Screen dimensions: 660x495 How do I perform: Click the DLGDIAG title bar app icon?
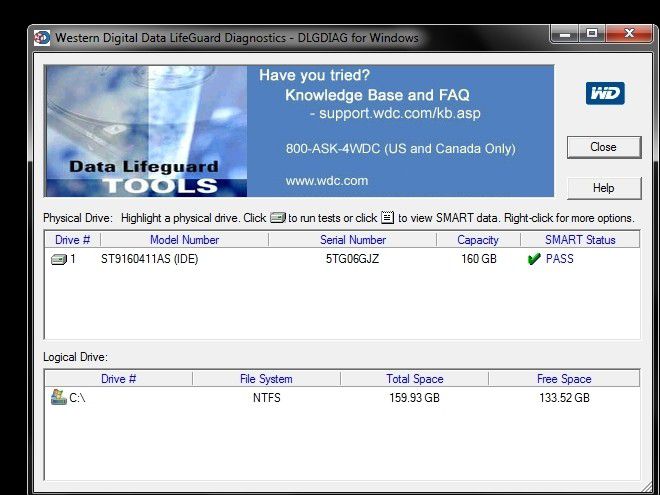[x=42, y=38]
